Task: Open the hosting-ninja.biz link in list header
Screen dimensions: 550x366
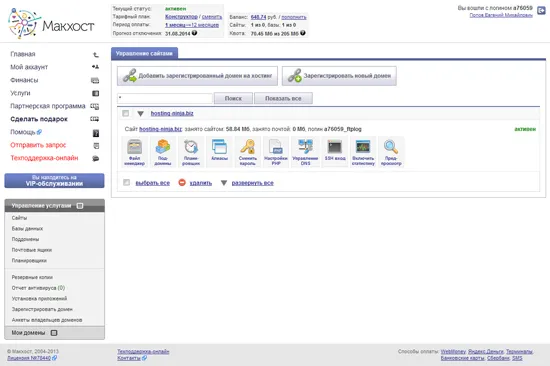Action: [172, 113]
